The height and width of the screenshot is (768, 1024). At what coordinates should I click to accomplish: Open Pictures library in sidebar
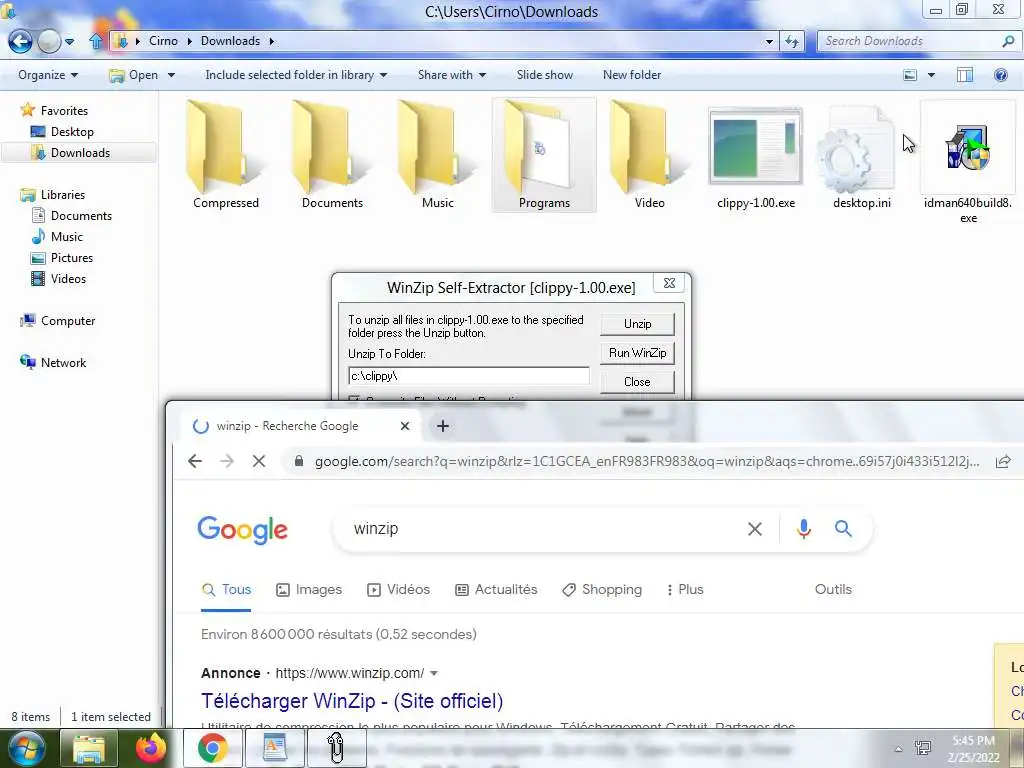72,257
